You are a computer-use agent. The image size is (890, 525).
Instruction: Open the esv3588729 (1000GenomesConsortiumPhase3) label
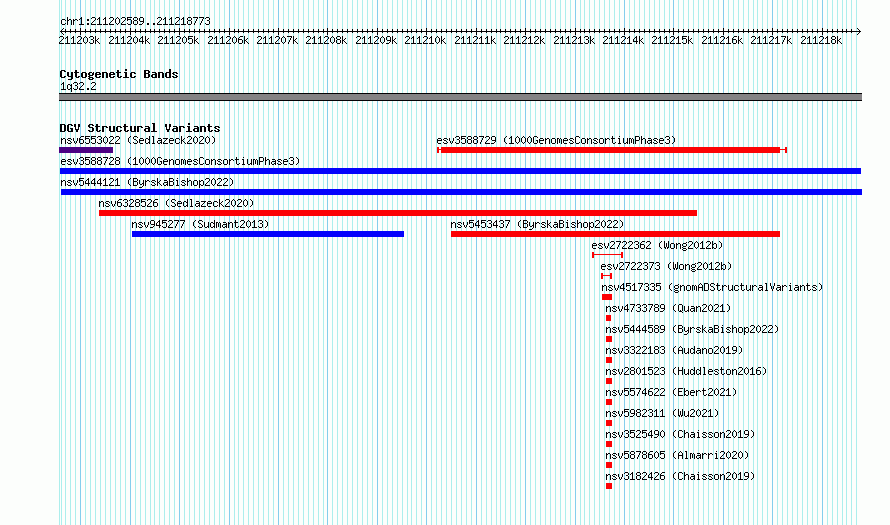(x=556, y=140)
